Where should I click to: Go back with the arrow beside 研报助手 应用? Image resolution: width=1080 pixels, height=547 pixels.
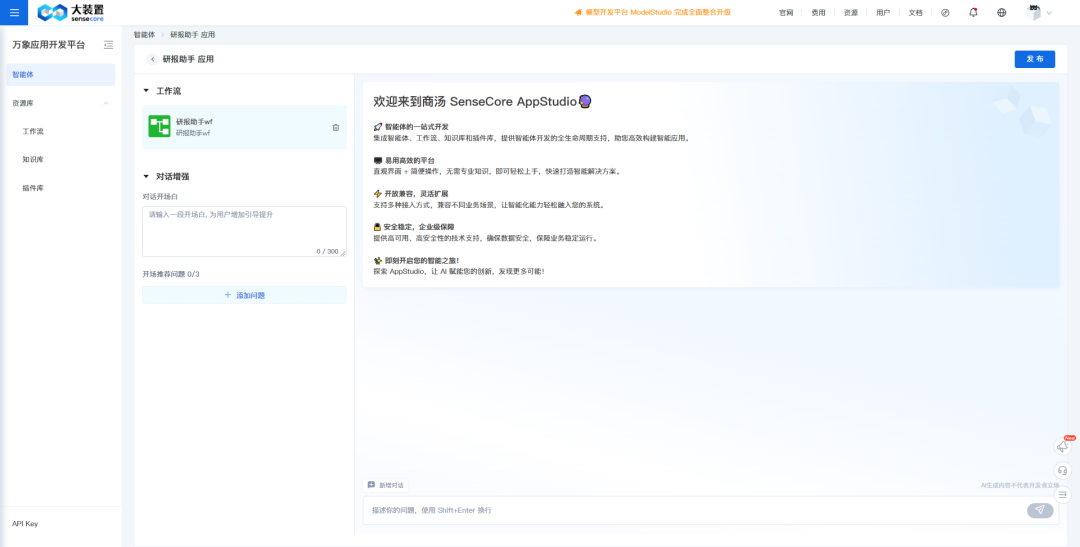[152, 59]
